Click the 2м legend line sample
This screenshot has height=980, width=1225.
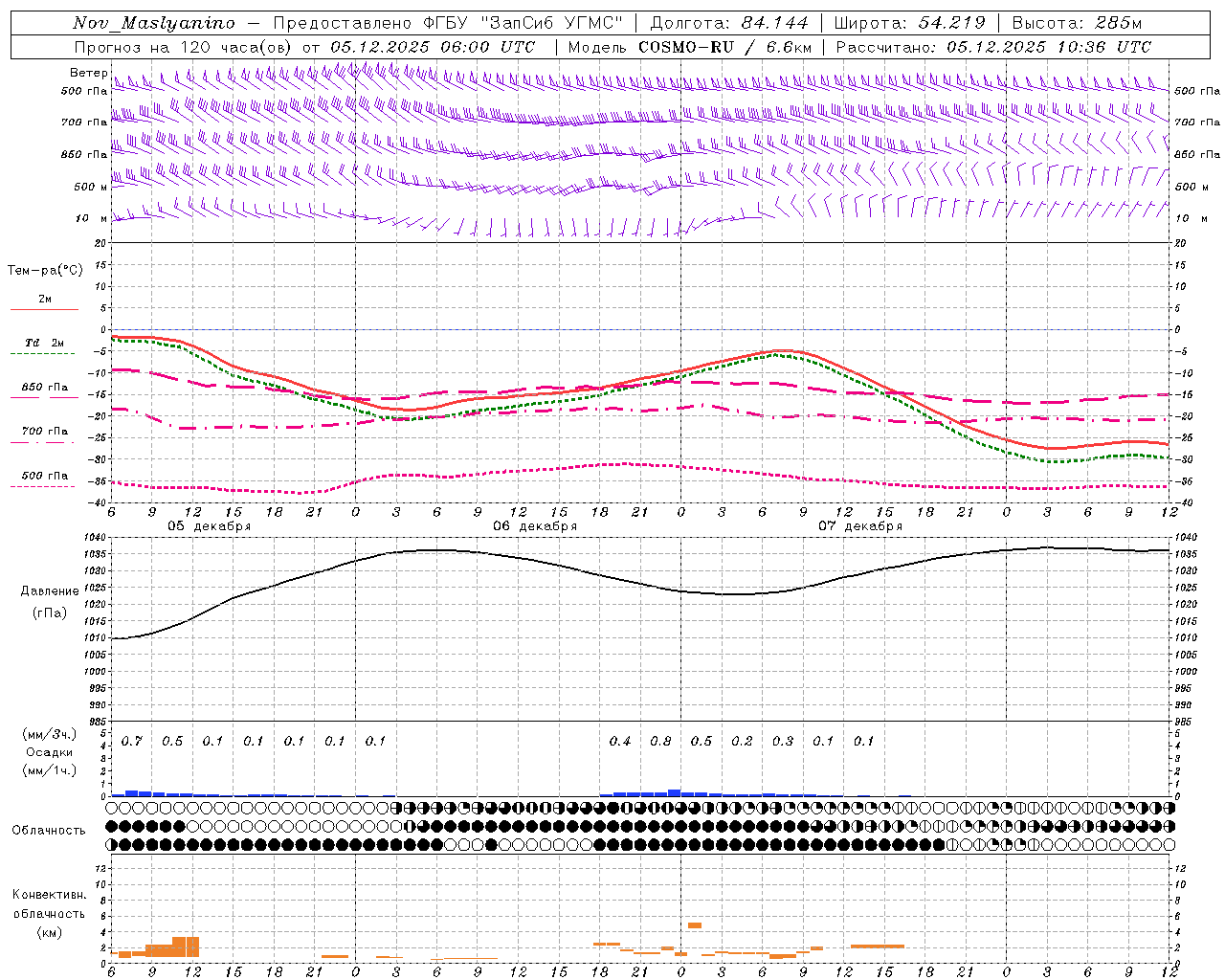coord(44,309)
